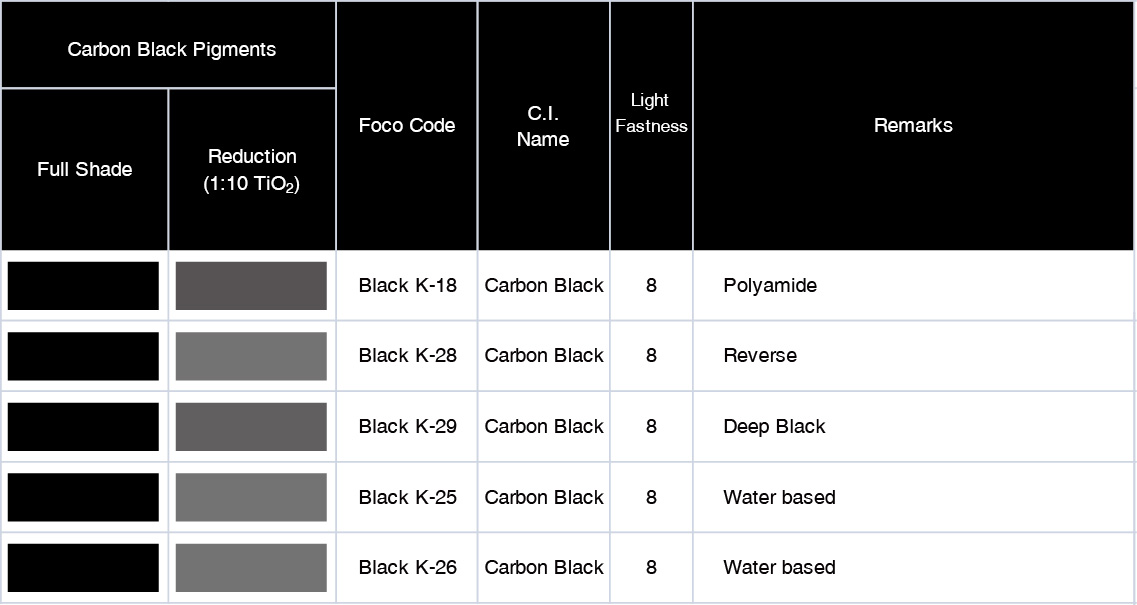Click the Light Fastness column header
The height and width of the screenshot is (605, 1137).
point(651,113)
